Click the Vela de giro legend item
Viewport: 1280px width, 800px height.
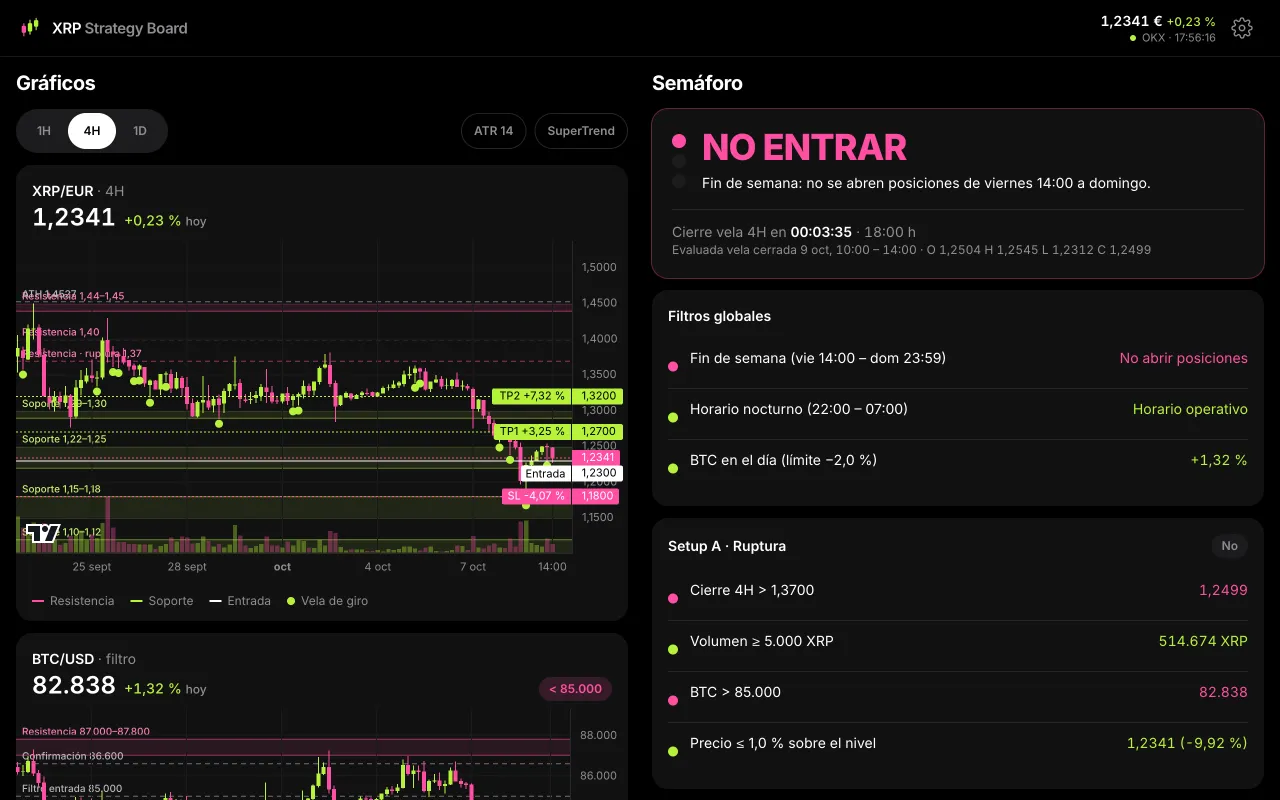pyautogui.click(x=327, y=601)
